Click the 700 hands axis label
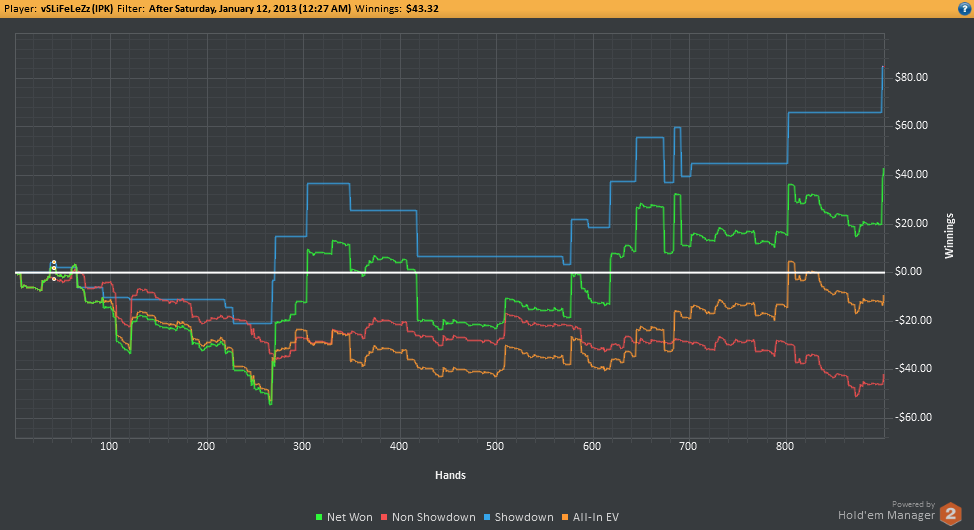Screen dimensions: 974x530 point(688,447)
